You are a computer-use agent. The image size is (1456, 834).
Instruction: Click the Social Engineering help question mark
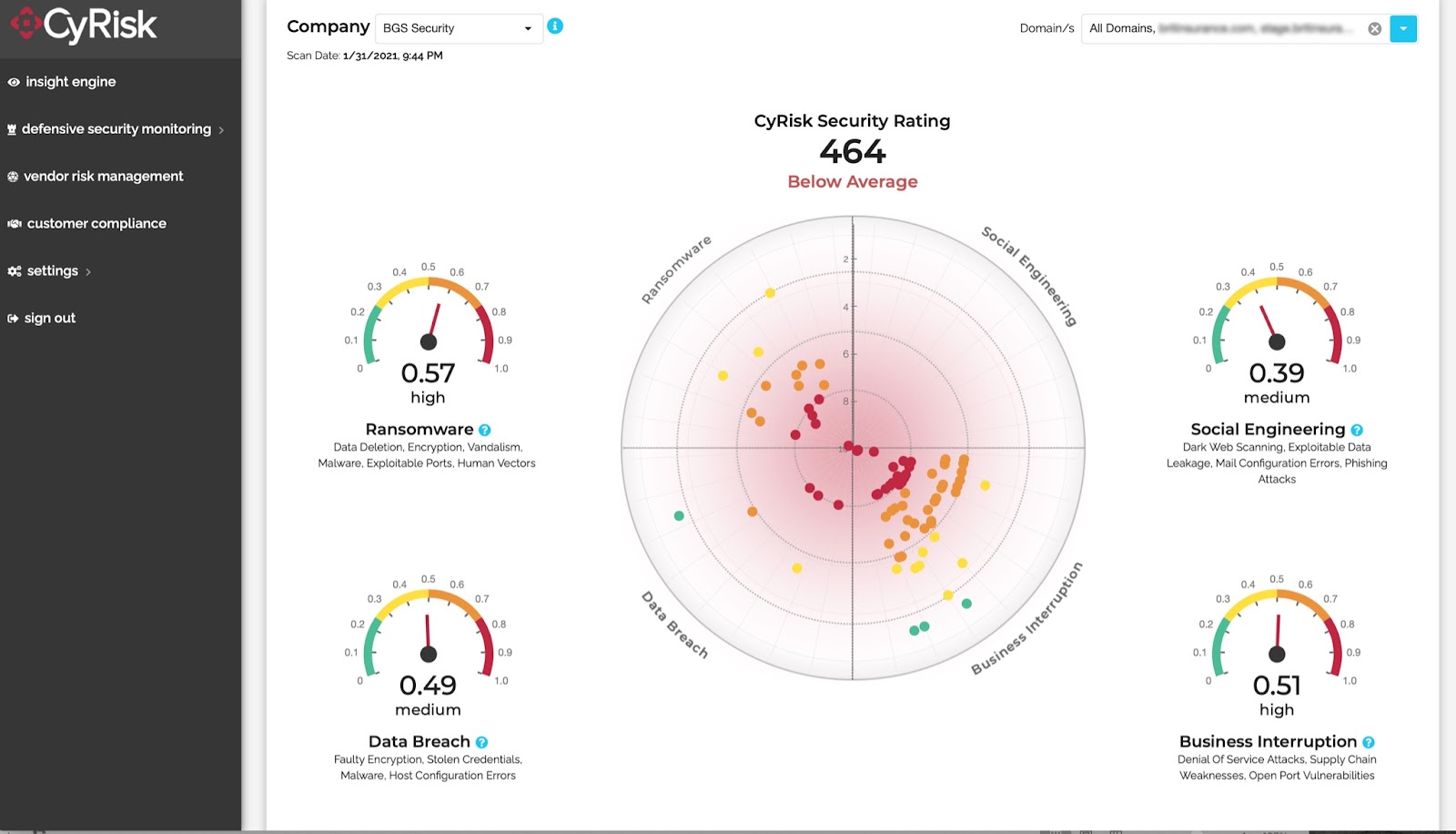pos(1357,429)
